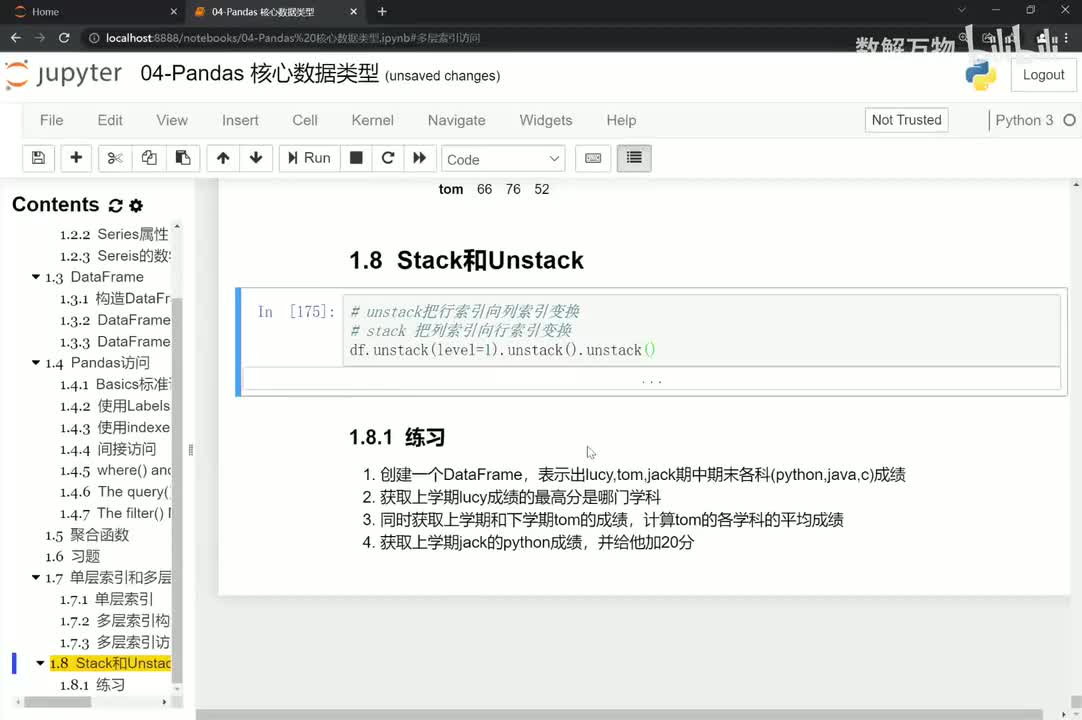
Task: Open the Help menu
Action: [x=621, y=120]
